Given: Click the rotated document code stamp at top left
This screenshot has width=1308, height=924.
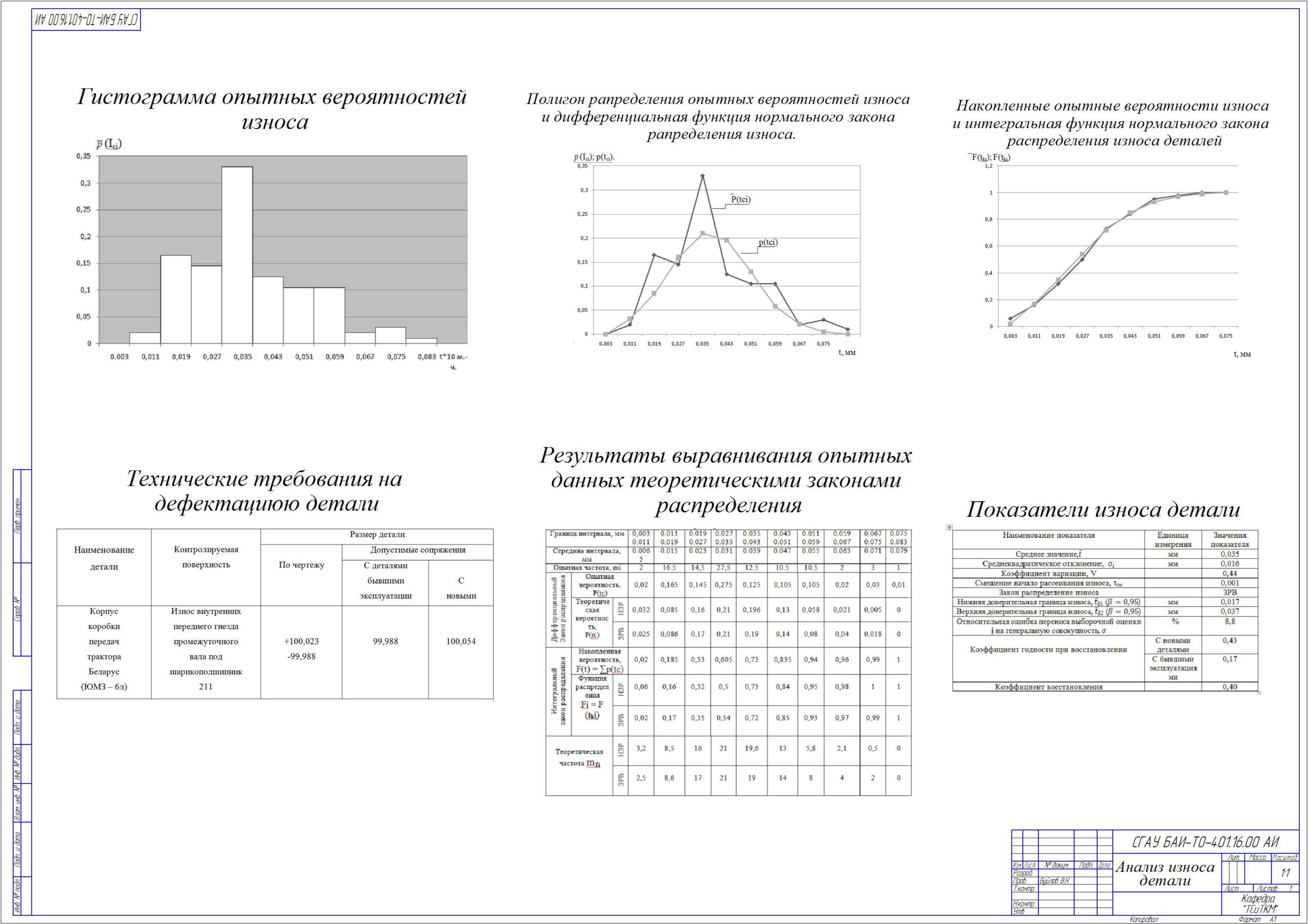Looking at the screenshot, I should (x=86, y=20).
